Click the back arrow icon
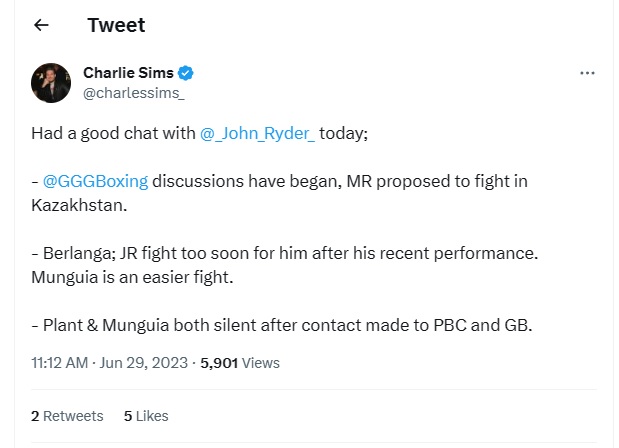 [41, 25]
